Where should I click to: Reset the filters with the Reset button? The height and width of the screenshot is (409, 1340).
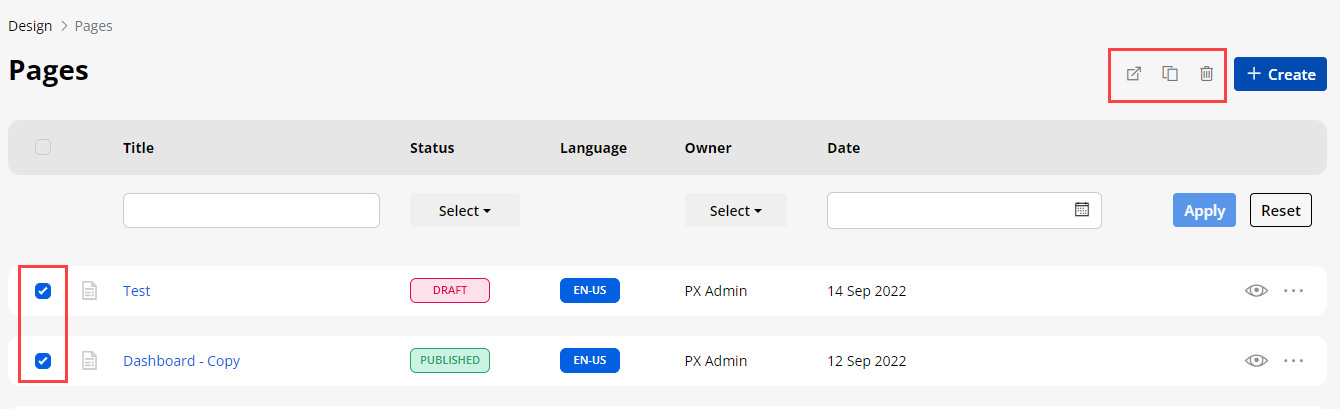click(x=1280, y=210)
